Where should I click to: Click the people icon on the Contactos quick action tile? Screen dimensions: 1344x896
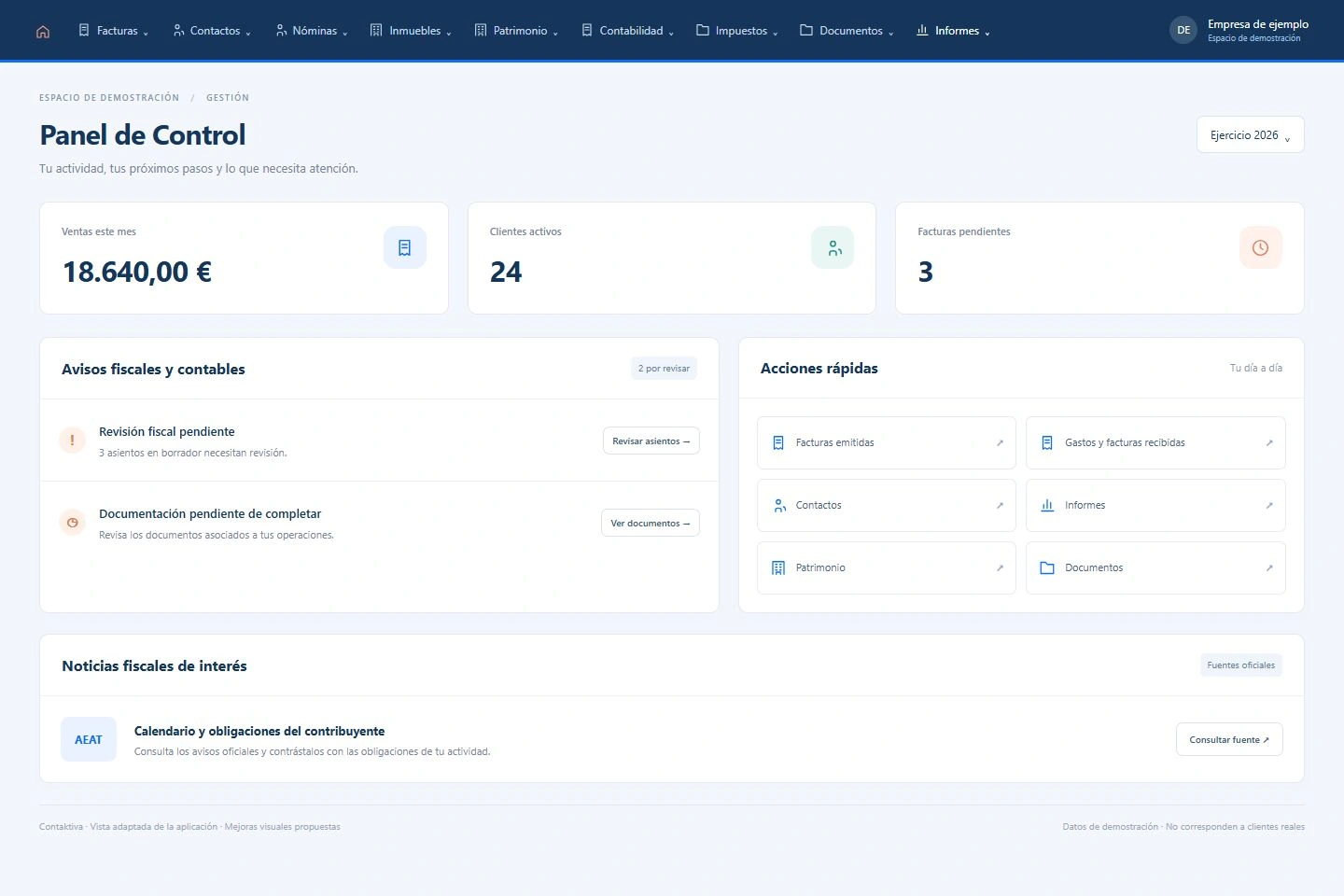(x=779, y=505)
